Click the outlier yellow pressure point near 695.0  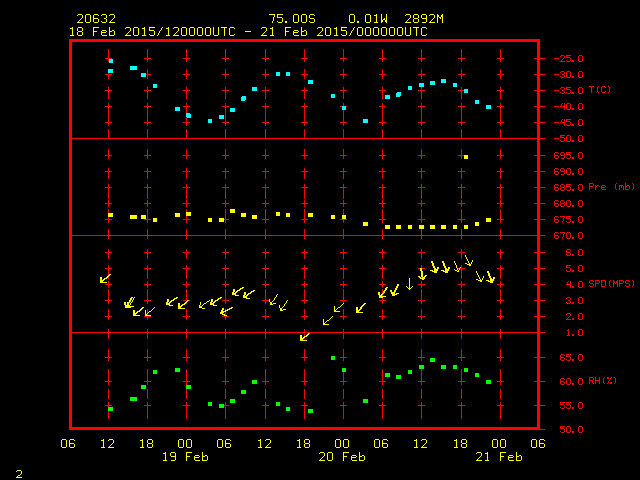coord(466,157)
